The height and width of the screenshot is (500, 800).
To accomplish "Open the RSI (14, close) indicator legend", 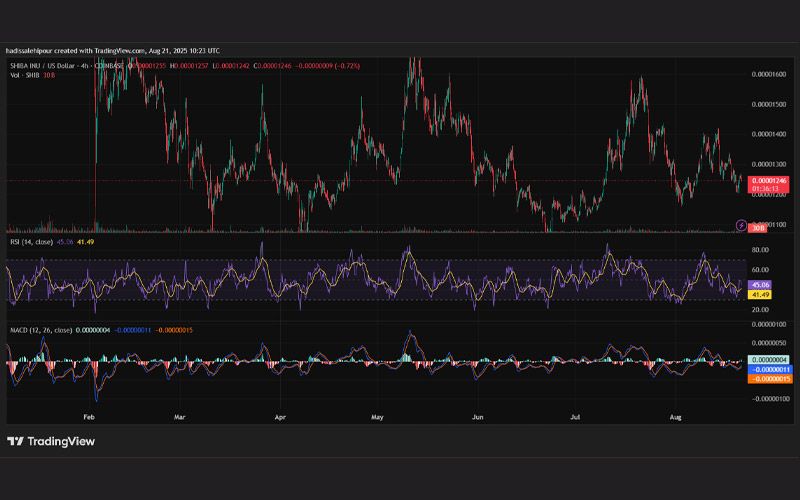I will click(32, 242).
